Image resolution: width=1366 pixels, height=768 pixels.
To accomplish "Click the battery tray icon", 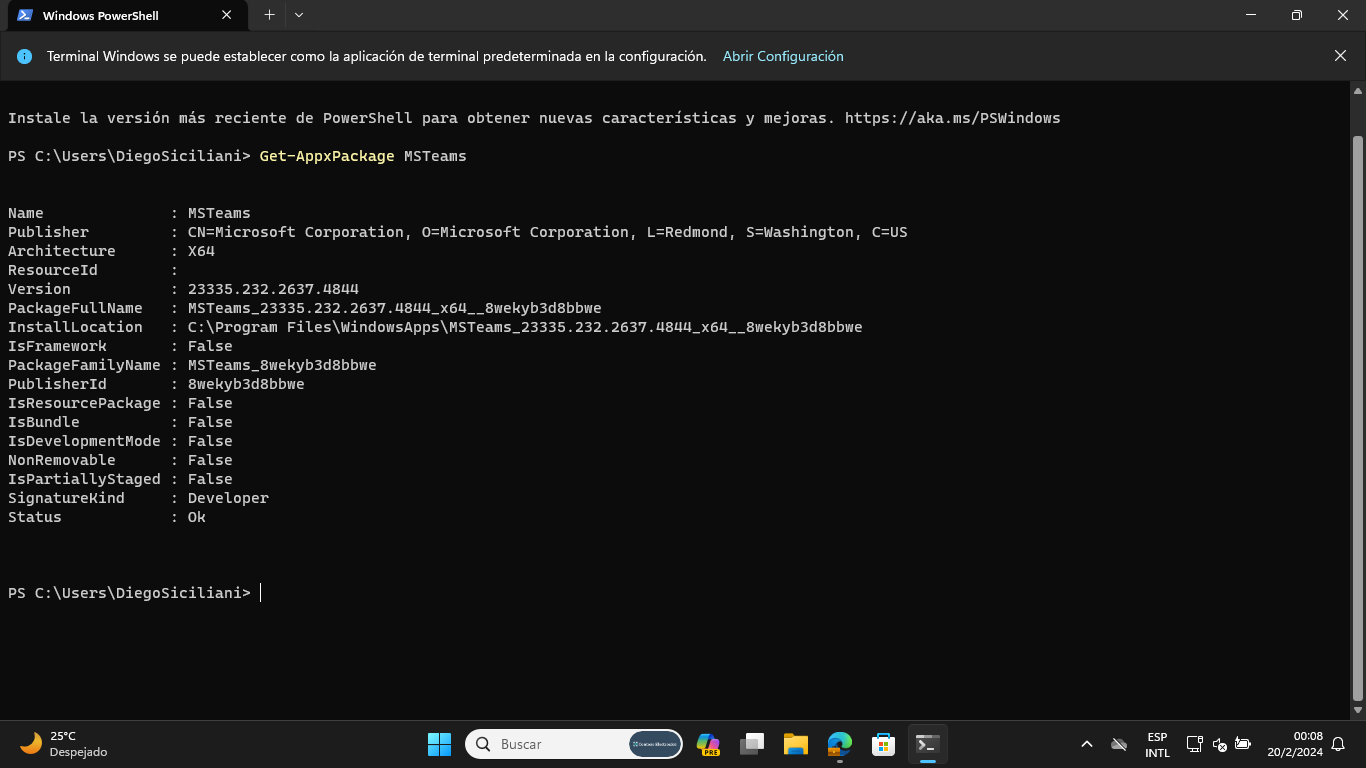I will pos(1243,744).
